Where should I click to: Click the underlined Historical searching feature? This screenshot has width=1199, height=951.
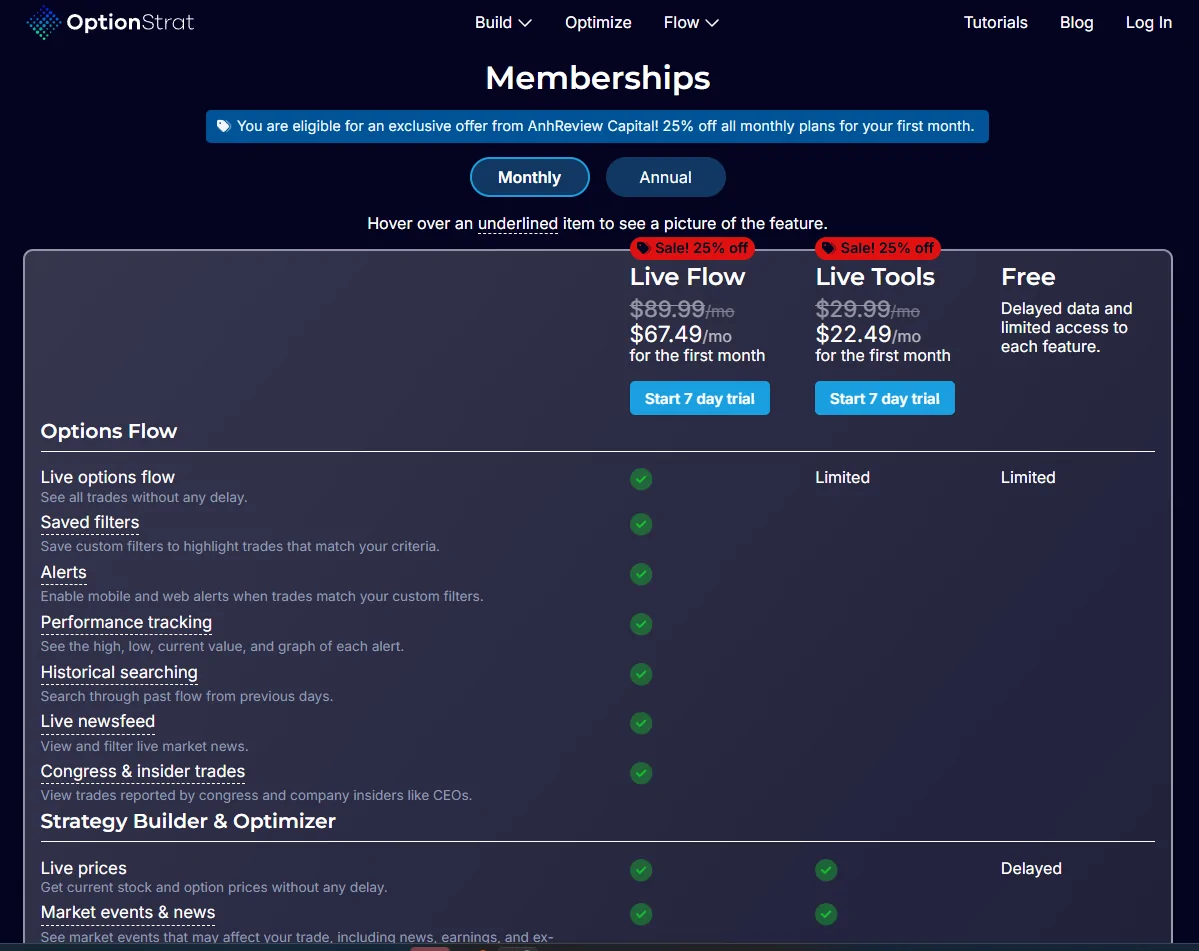119,672
